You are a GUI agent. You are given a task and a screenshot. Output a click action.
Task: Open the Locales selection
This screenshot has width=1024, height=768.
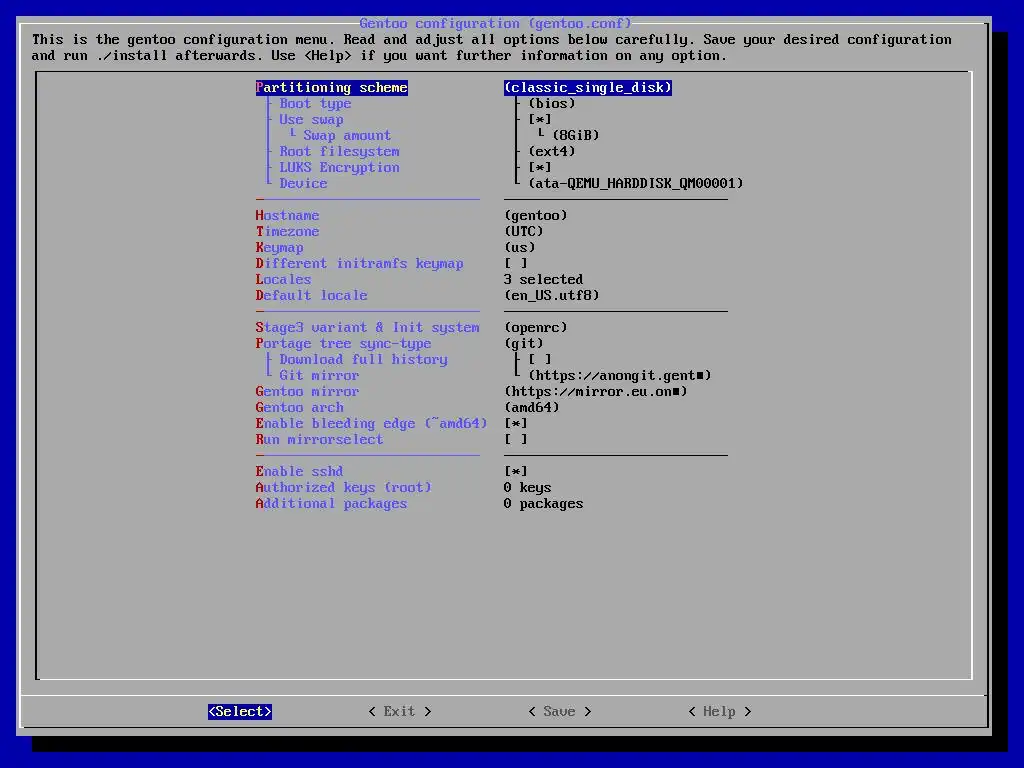(283, 280)
